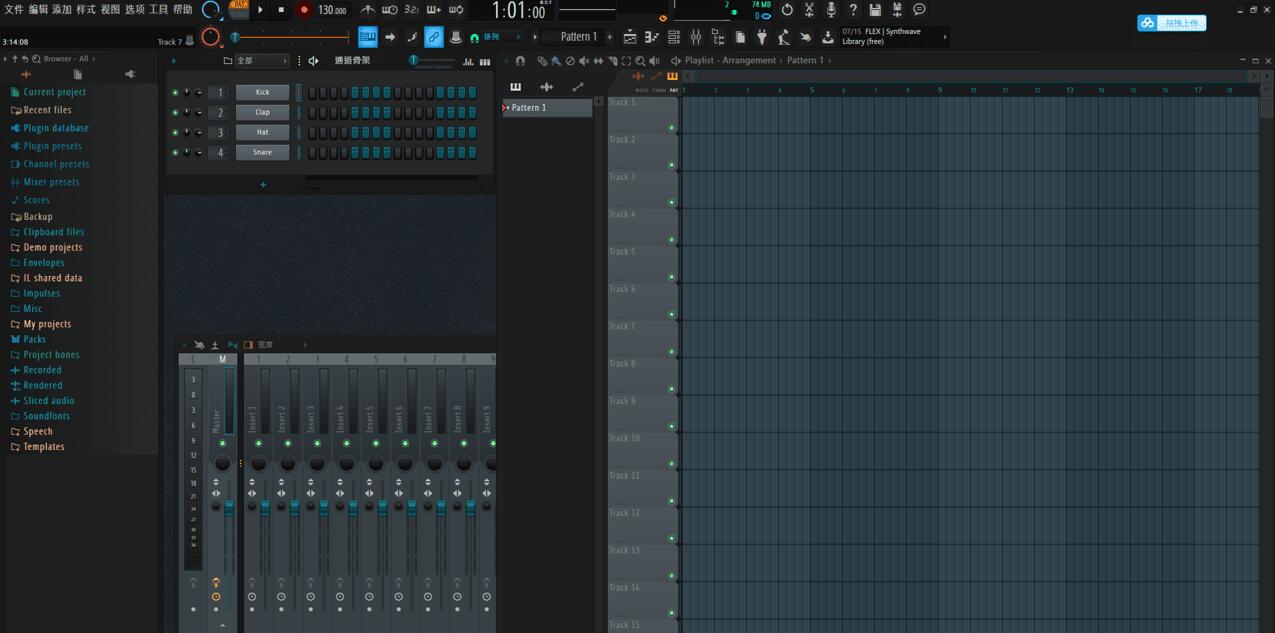Open the Playlist from the main toolbar
This screenshot has width=1275, height=633.
(x=628, y=36)
